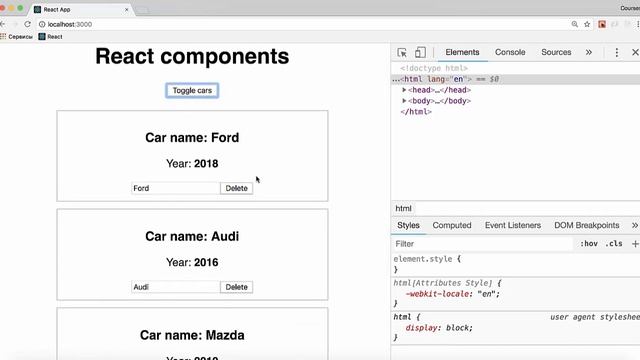The image size is (640, 360).
Task: Switch to the Elements tab
Action: tap(462, 52)
